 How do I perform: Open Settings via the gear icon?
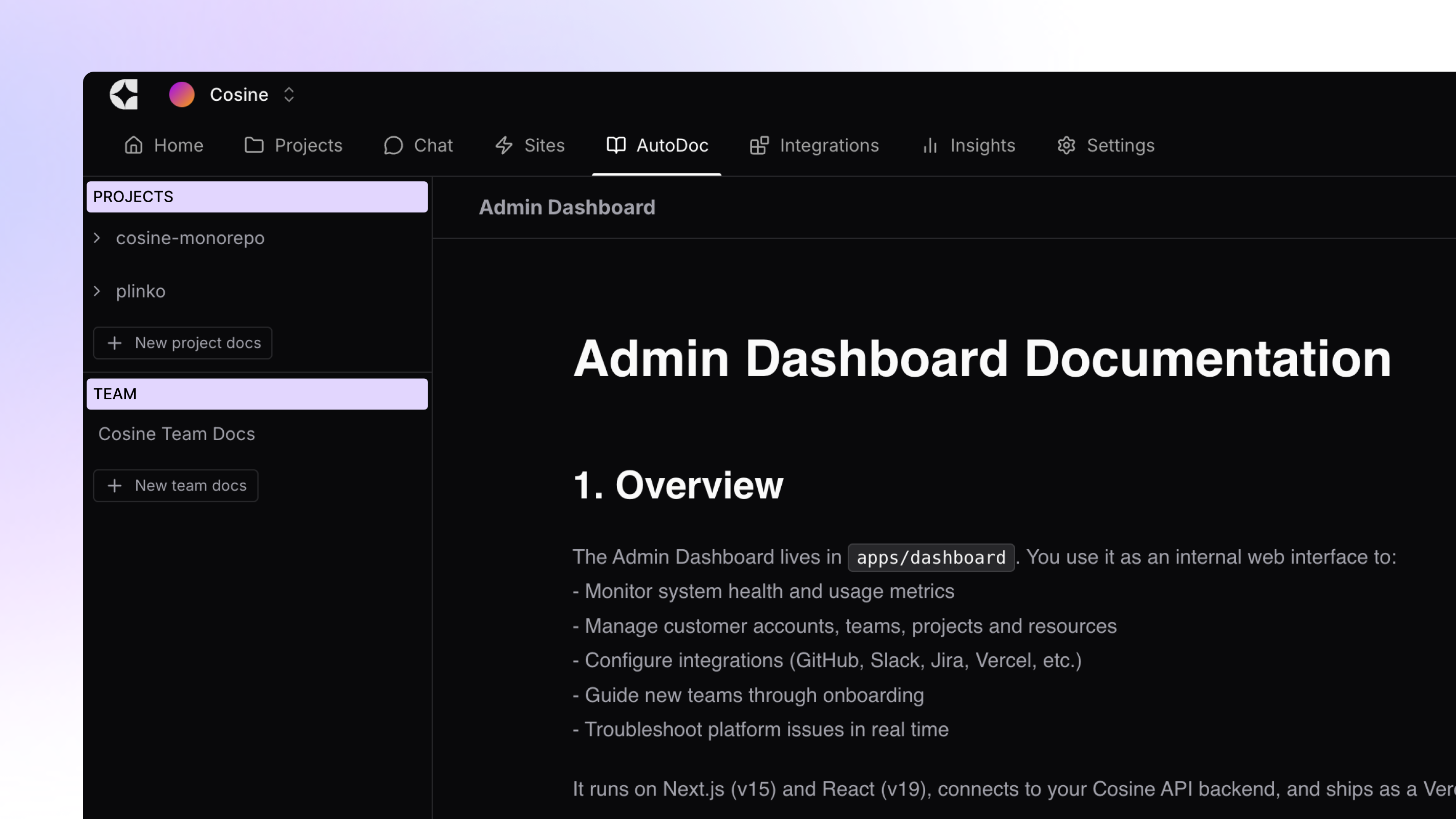coord(1067,145)
